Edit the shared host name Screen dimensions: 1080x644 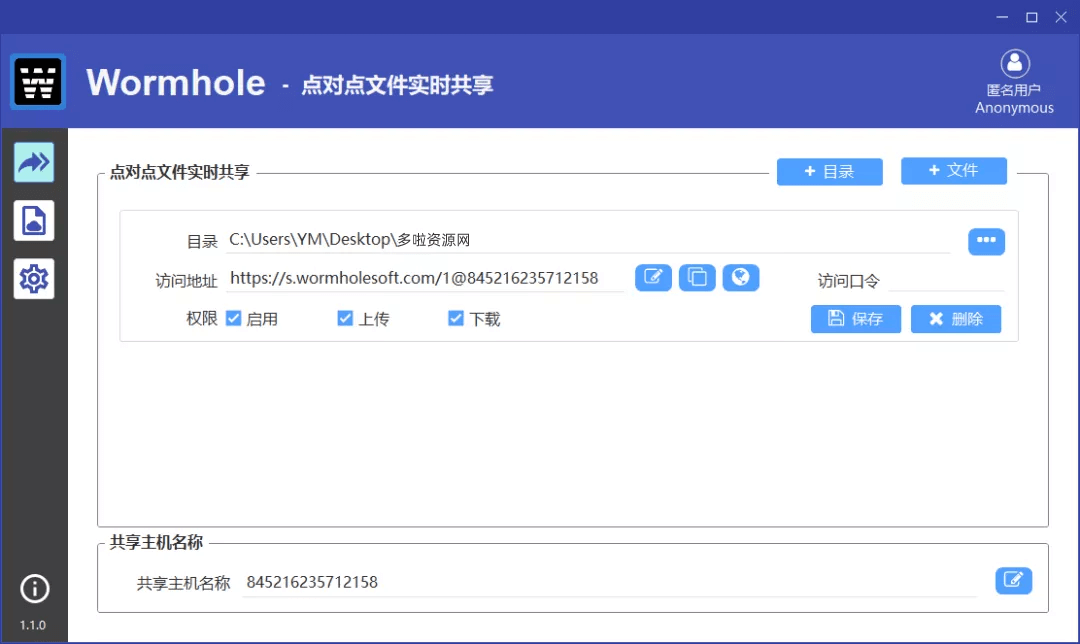tap(1014, 580)
